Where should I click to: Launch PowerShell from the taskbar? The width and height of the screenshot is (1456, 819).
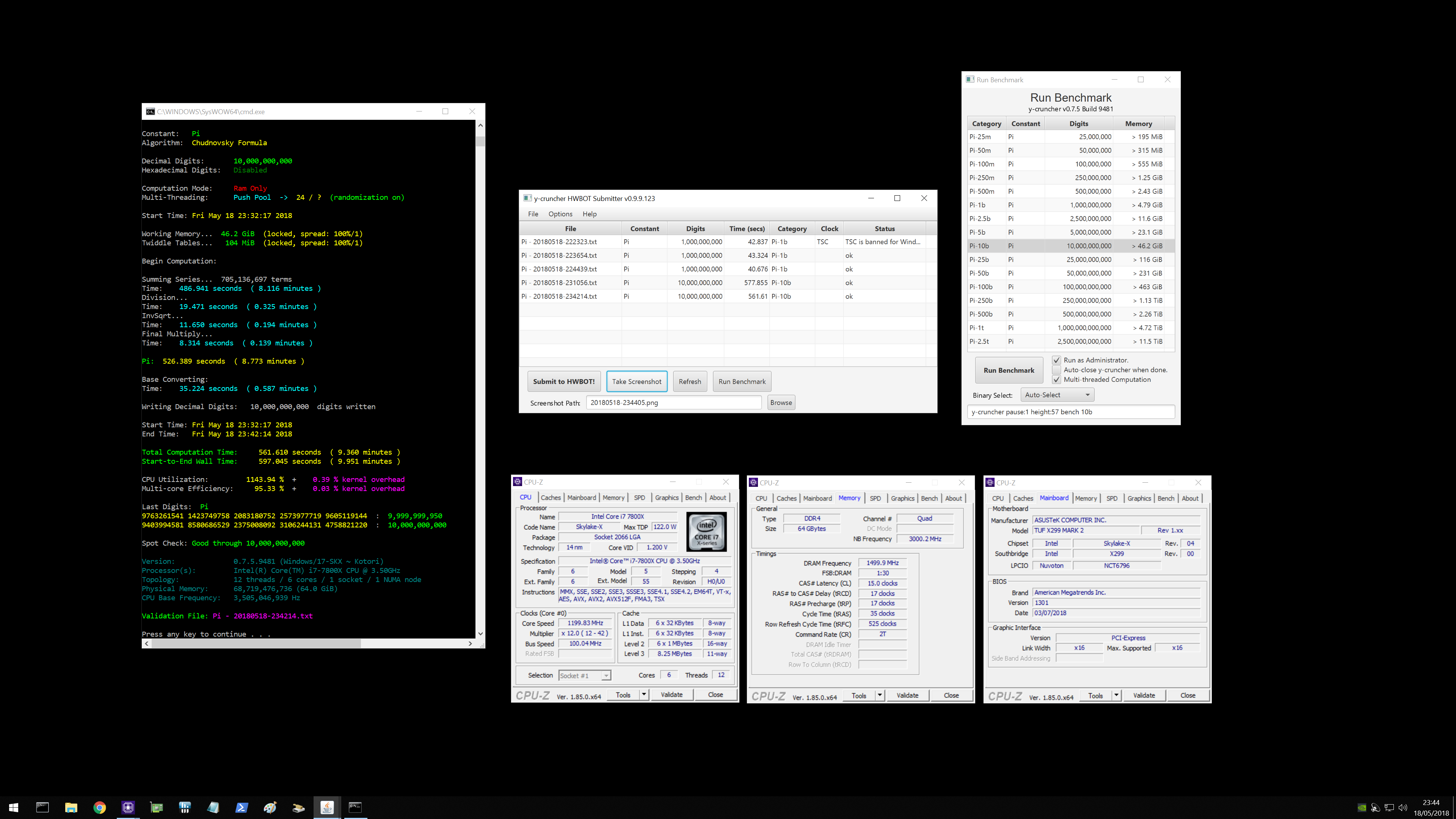point(242,807)
